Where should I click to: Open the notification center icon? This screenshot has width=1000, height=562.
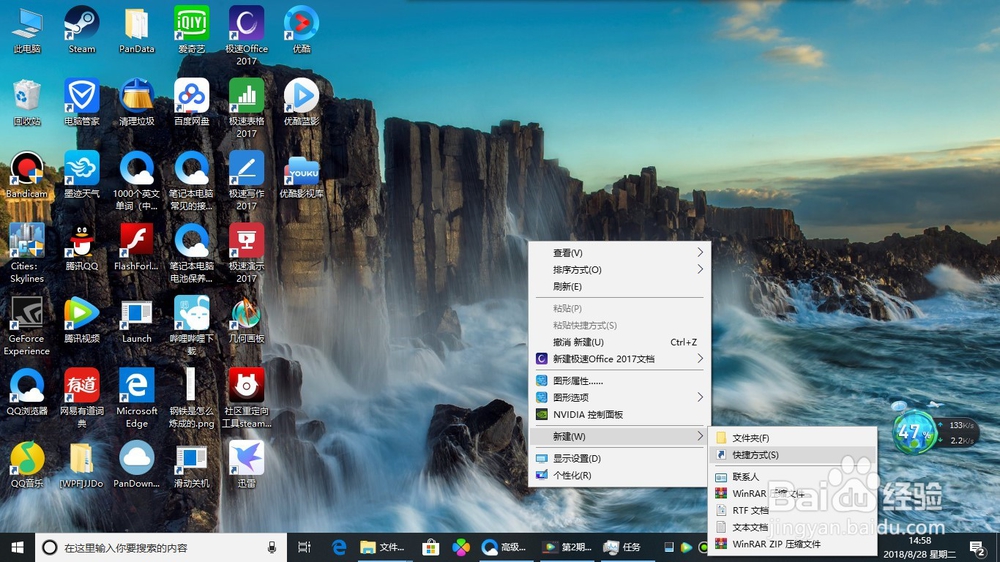click(x=976, y=547)
